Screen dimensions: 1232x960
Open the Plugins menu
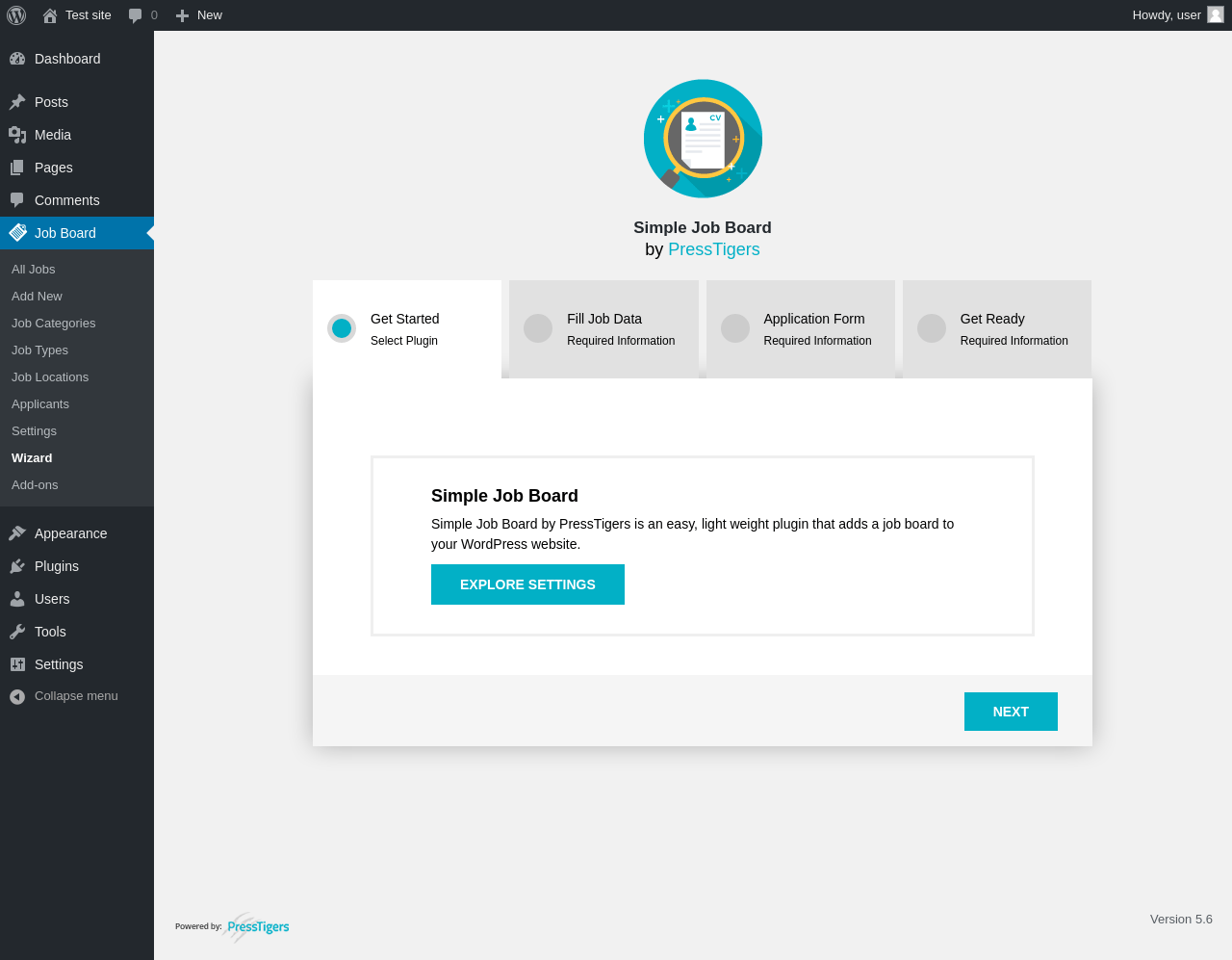click(x=77, y=566)
